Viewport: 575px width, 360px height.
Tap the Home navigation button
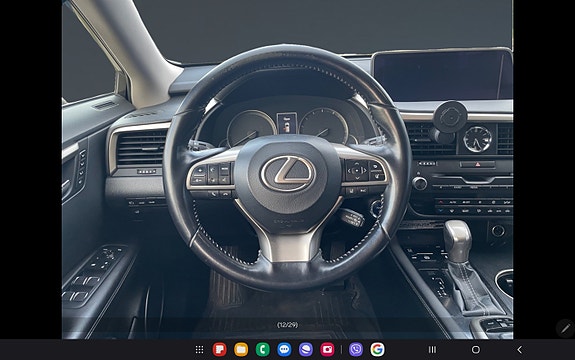(476, 350)
